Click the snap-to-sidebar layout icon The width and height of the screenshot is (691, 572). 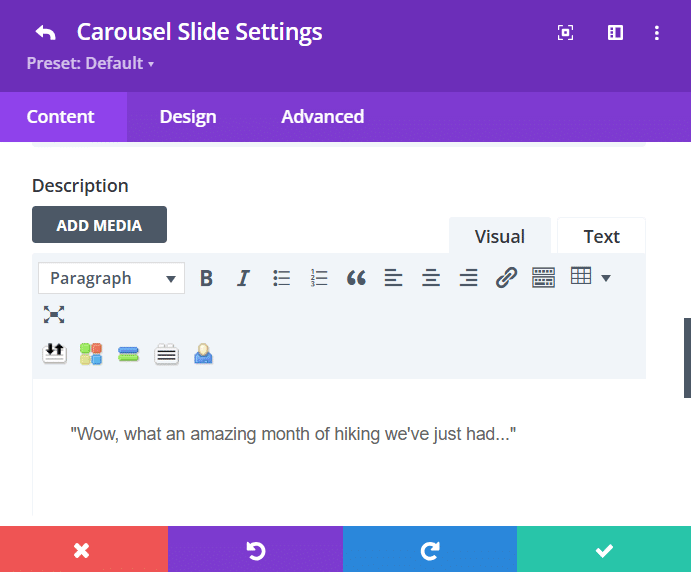(615, 33)
